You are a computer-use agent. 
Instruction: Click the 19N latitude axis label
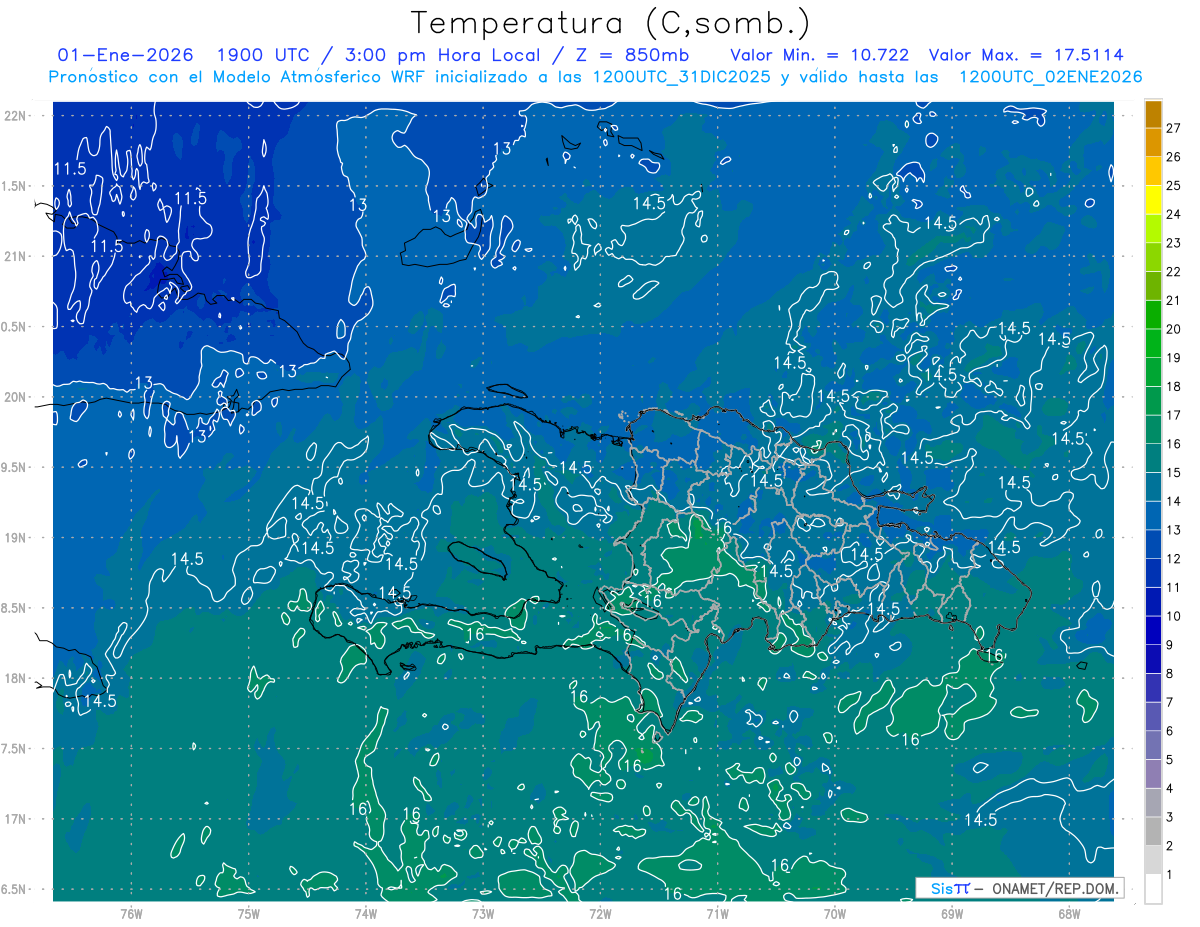[15, 538]
